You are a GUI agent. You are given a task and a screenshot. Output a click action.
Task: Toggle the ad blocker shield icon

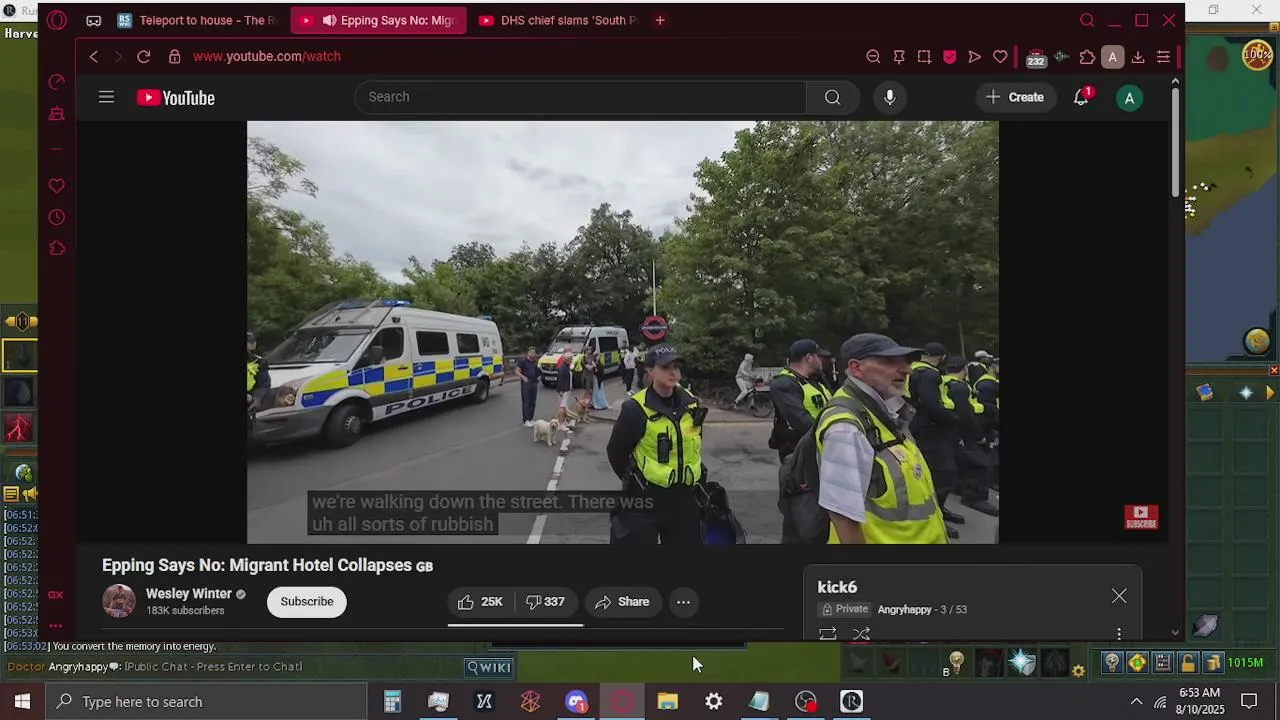click(949, 57)
